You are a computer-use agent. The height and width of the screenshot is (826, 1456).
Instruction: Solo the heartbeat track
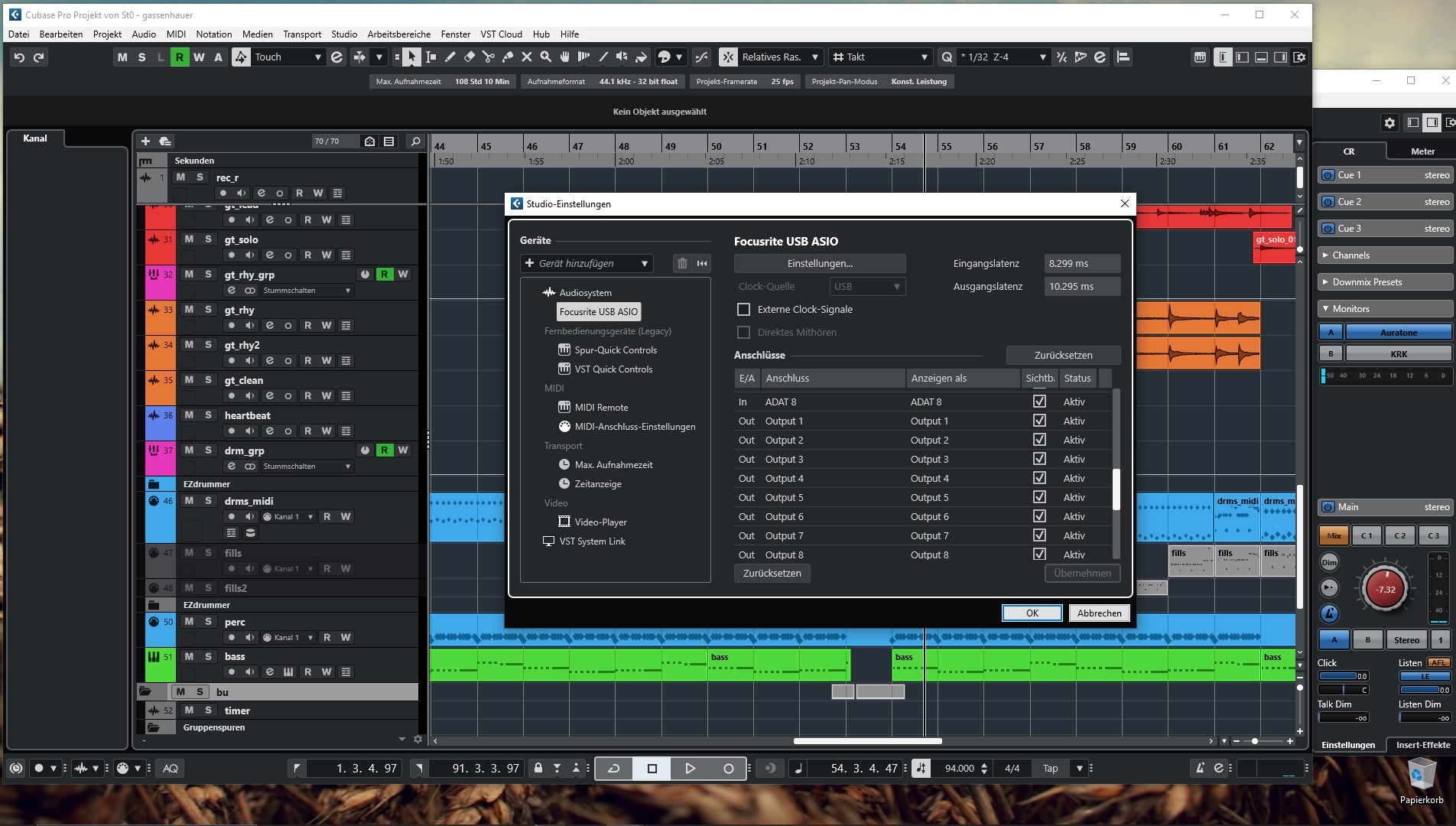coord(208,415)
